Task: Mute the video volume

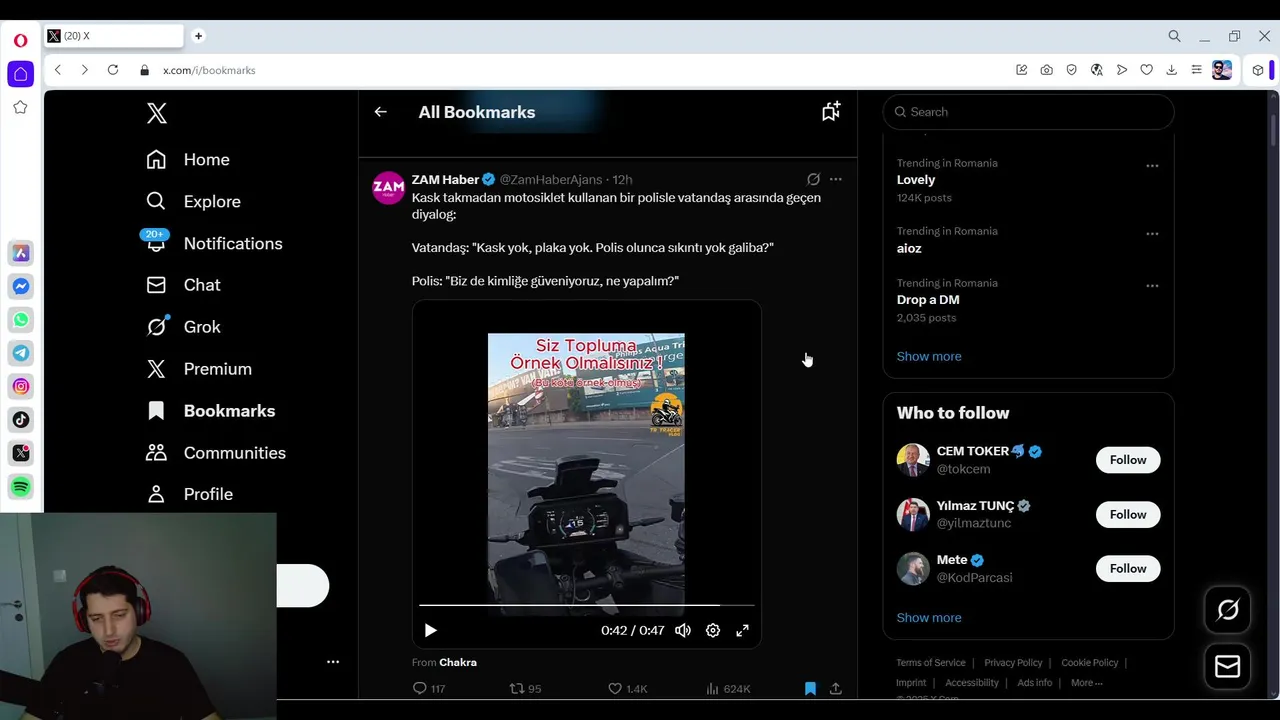Action: [x=683, y=630]
